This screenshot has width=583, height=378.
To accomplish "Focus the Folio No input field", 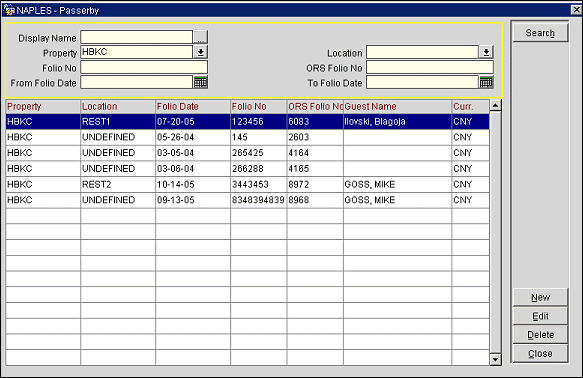I will pos(144,67).
